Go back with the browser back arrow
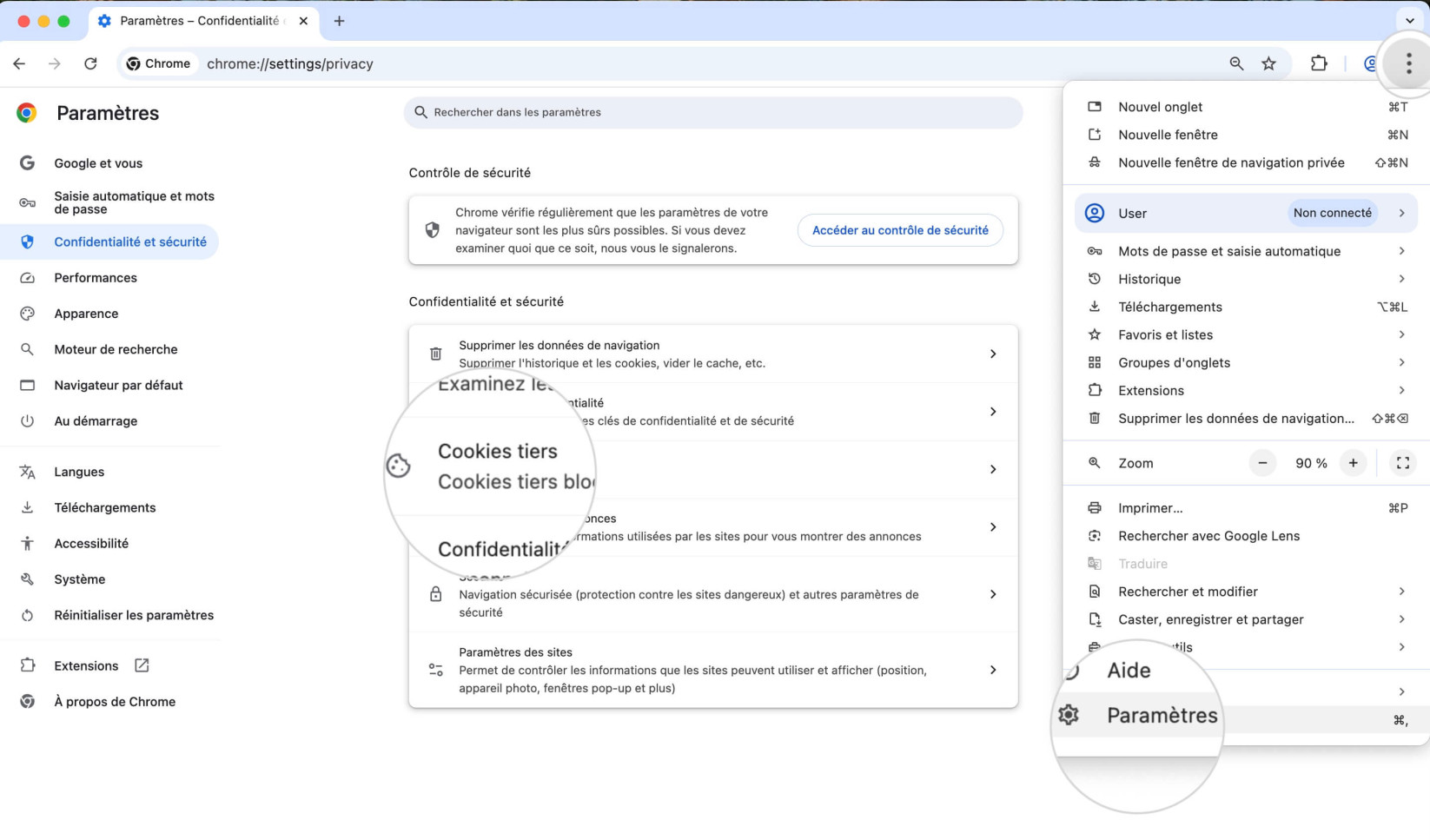 19,63
